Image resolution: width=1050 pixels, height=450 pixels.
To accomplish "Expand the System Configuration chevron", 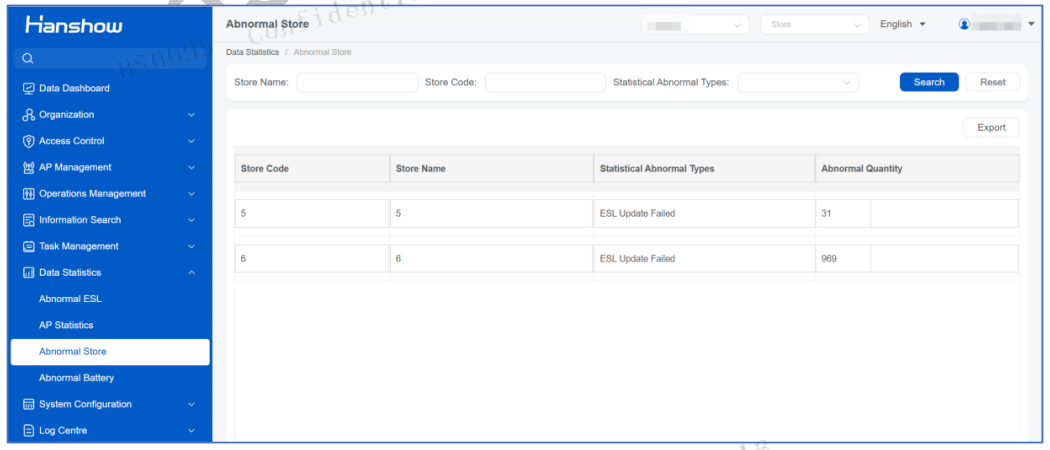I will pos(192,404).
